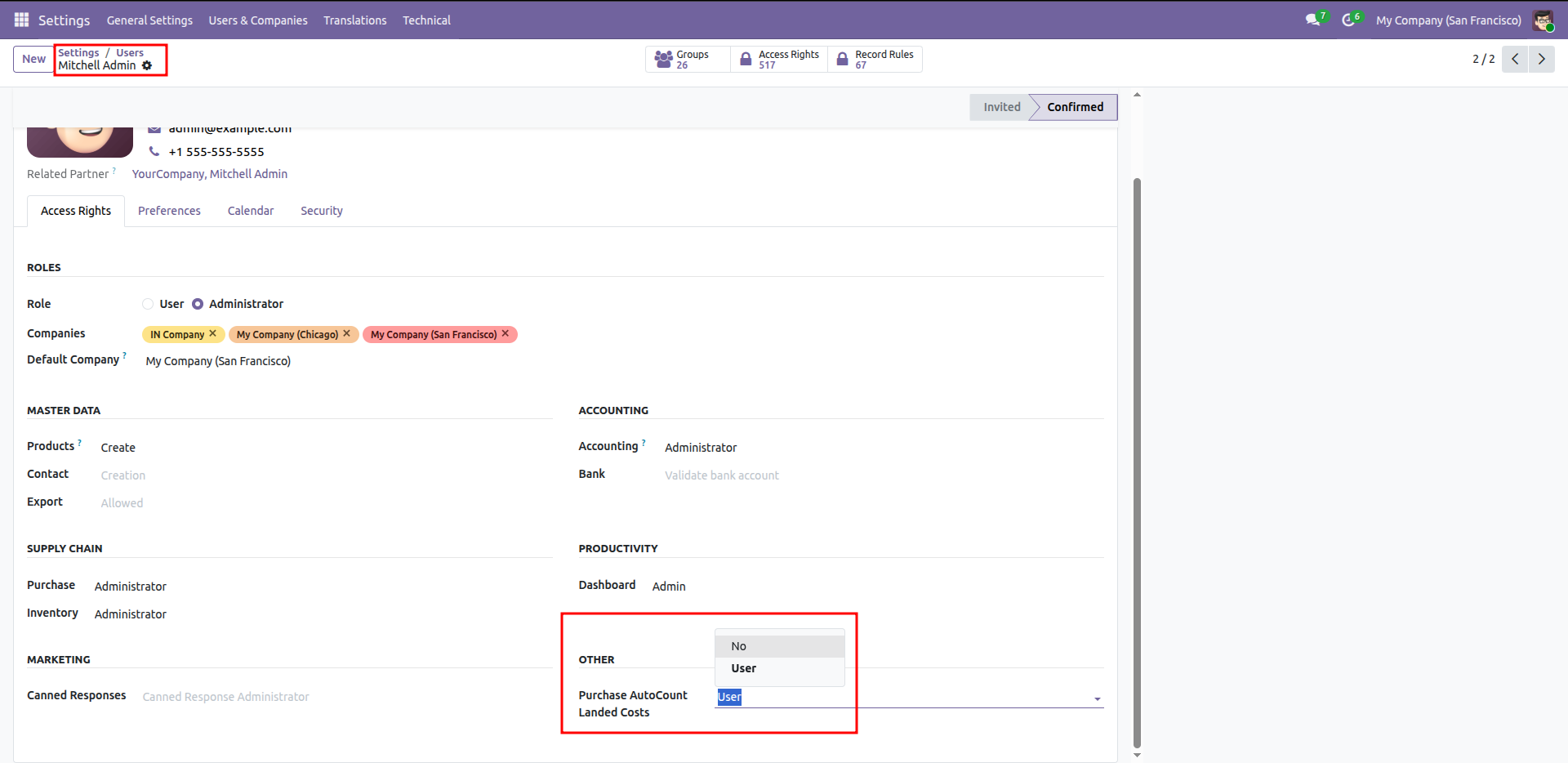Click the New button
Image resolution: width=1568 pixels, height=763 pixels.
point(33,59)
